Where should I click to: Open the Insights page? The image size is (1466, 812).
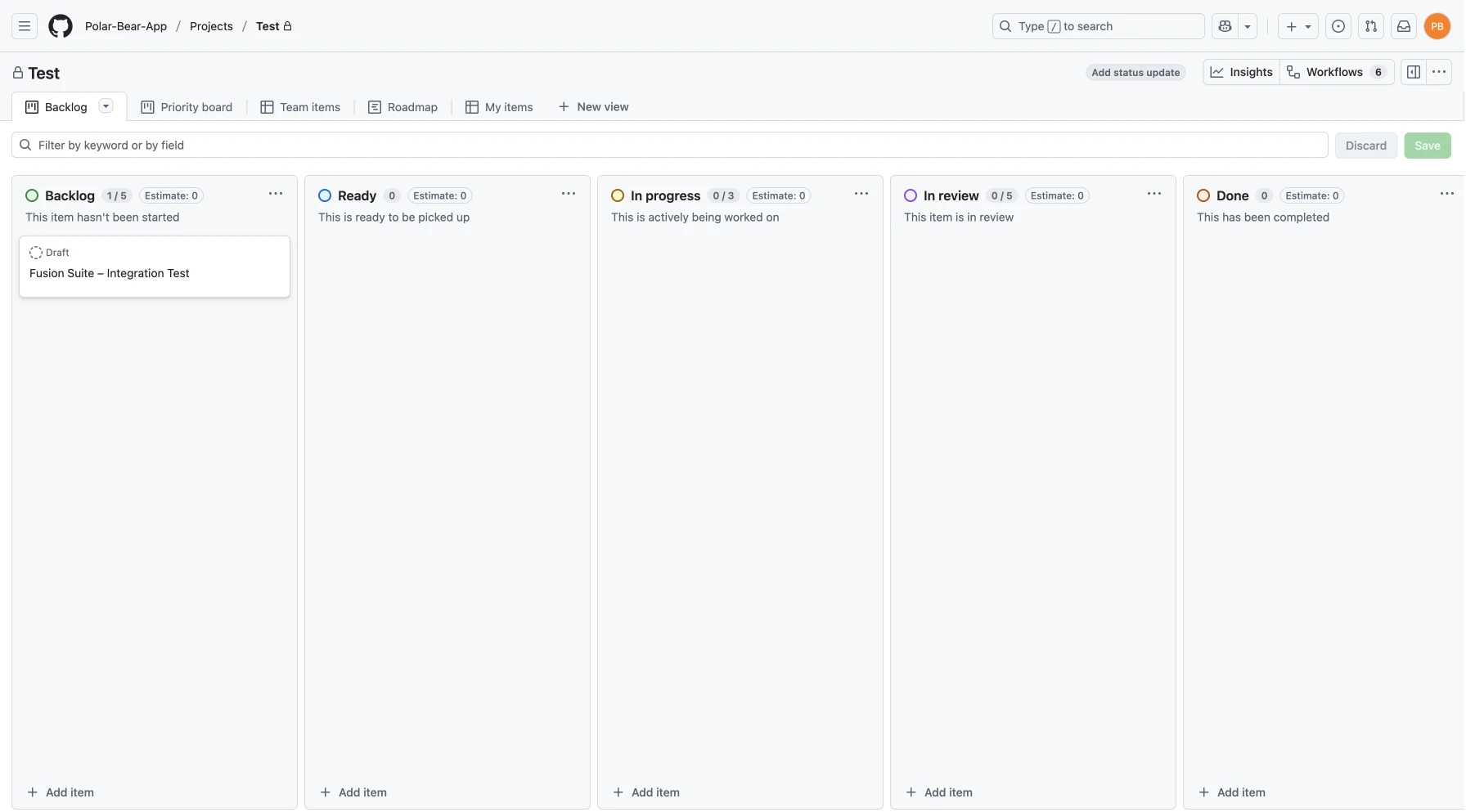(1241, 72)
